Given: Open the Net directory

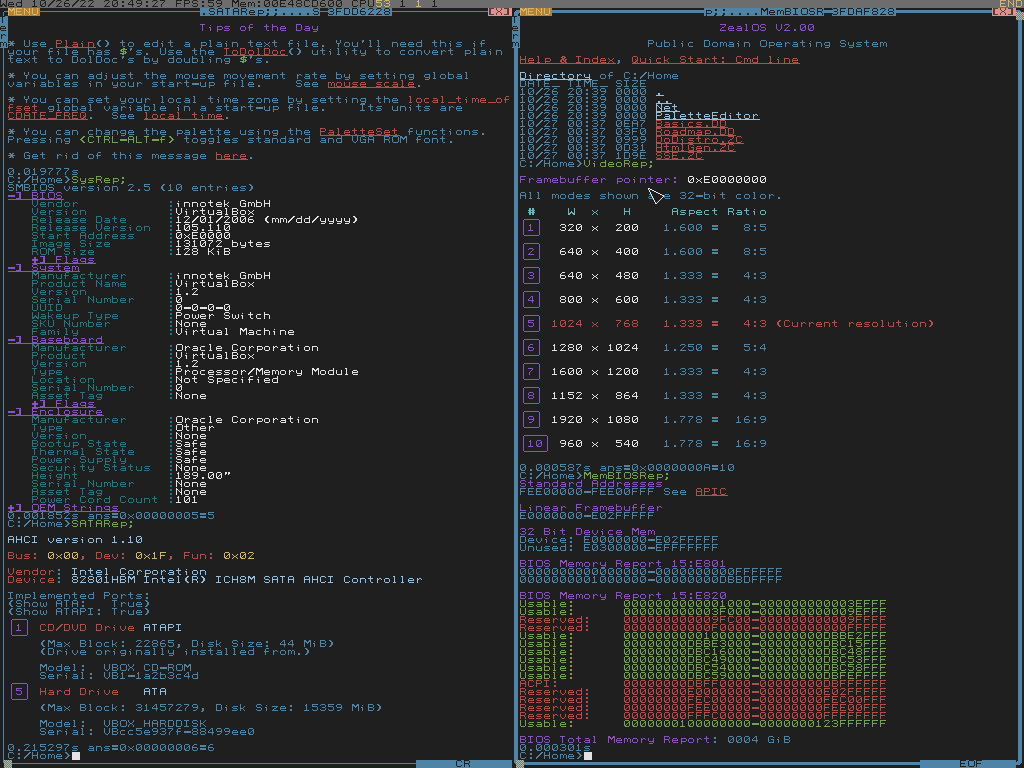Looking at the screenshot, I should point(667,108).
